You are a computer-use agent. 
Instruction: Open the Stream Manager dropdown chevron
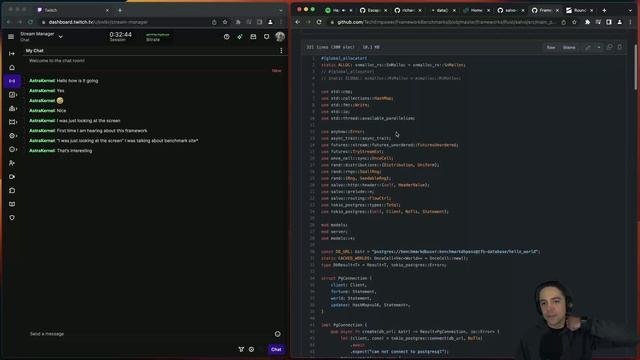click(61, 37)
